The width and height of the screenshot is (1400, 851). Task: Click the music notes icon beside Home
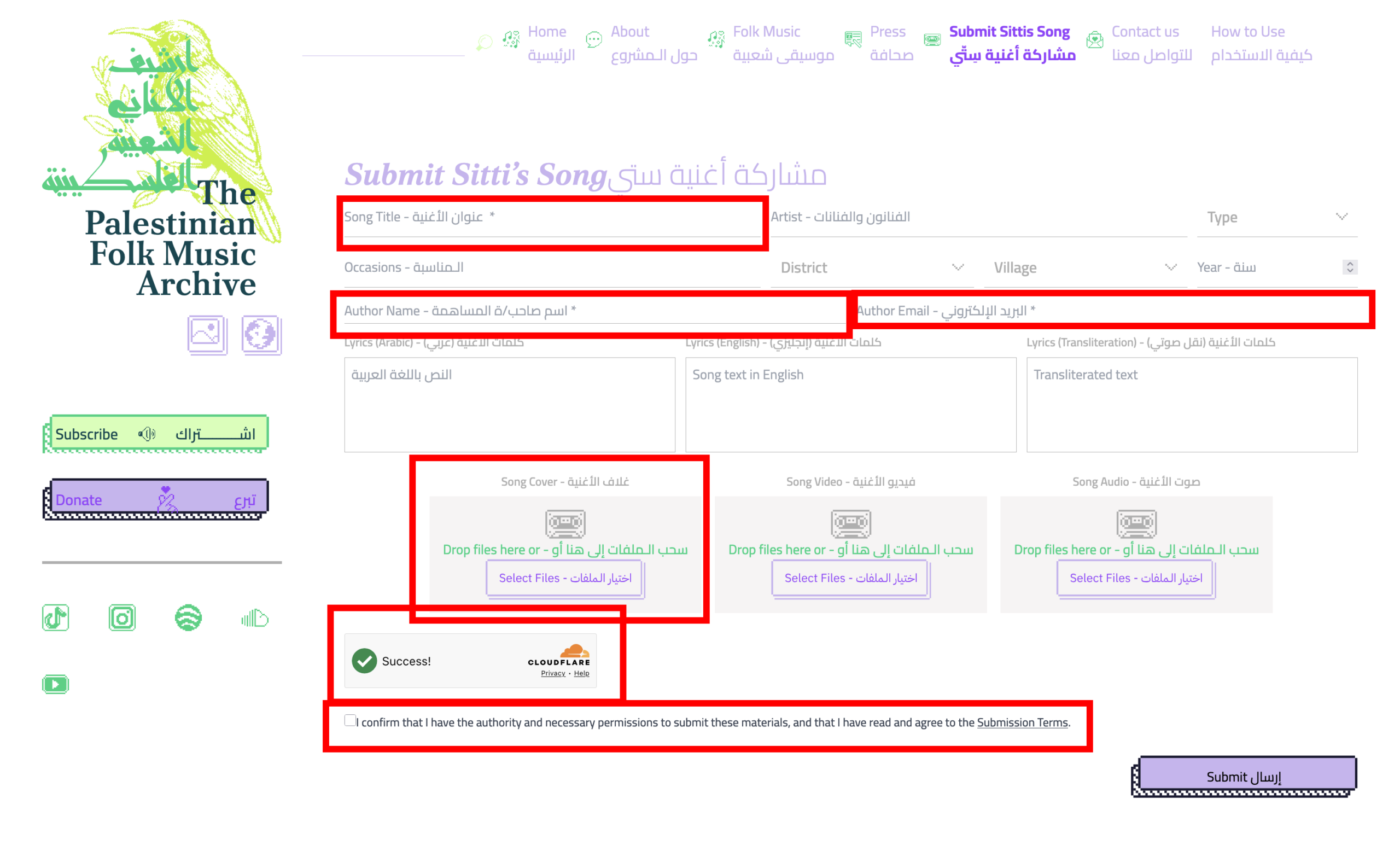511,39
